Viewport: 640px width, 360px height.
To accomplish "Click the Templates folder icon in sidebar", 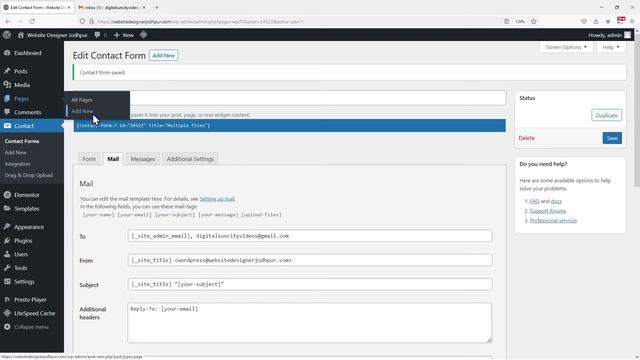I will (x=7, y=208).
